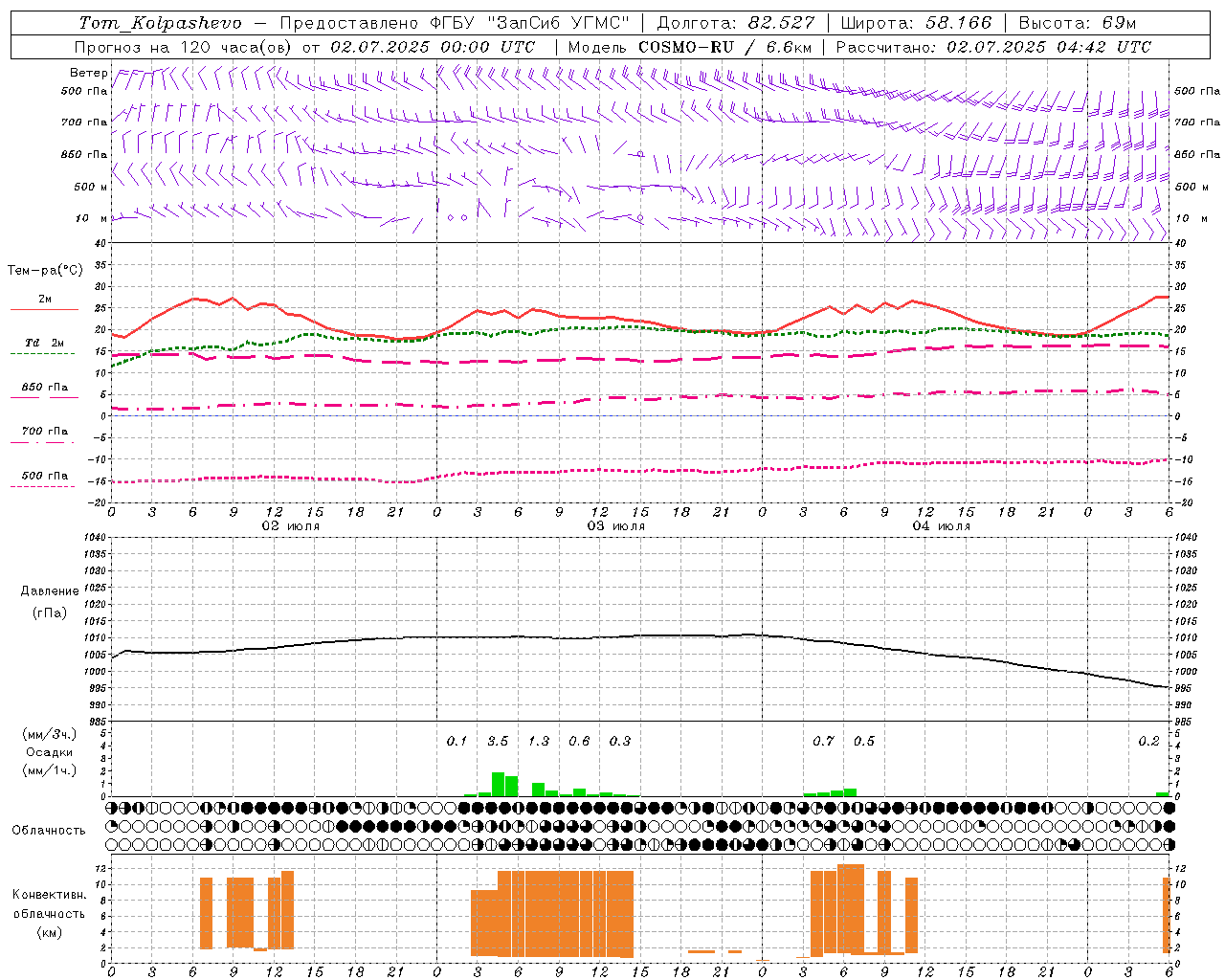Click the tallest green hourly precipitation bar
1225x980 pixels.
498,784
